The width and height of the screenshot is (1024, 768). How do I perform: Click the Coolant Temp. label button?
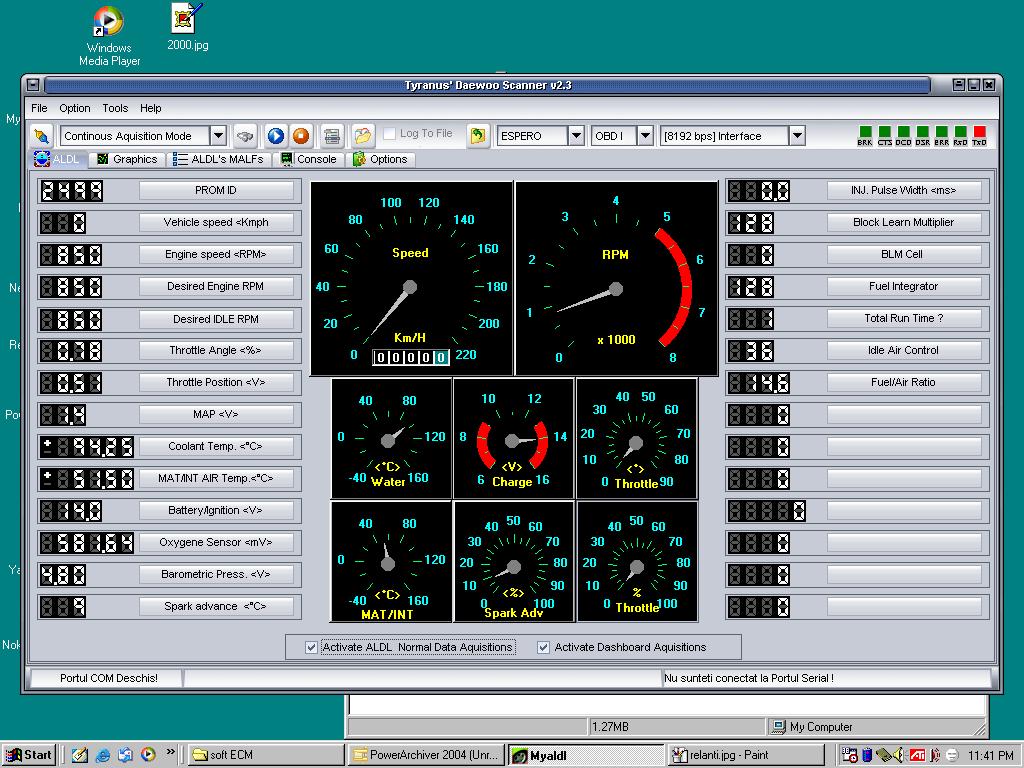click(216, 446)
